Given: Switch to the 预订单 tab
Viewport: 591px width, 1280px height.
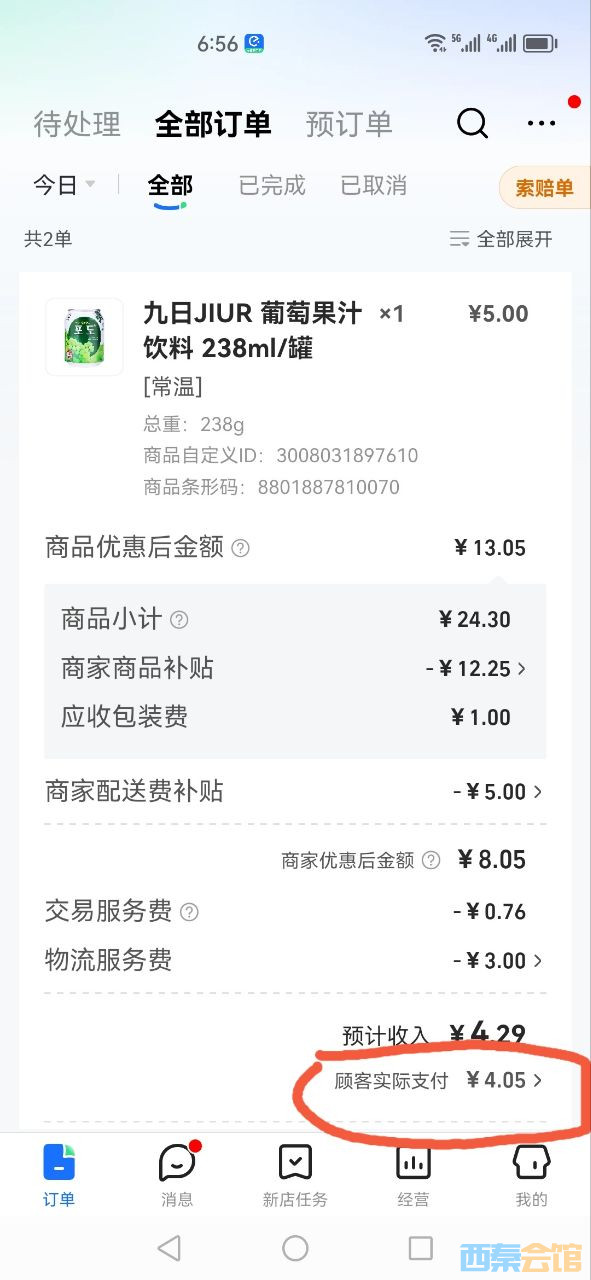Looking at the screenshot, I should pos(349,124).
